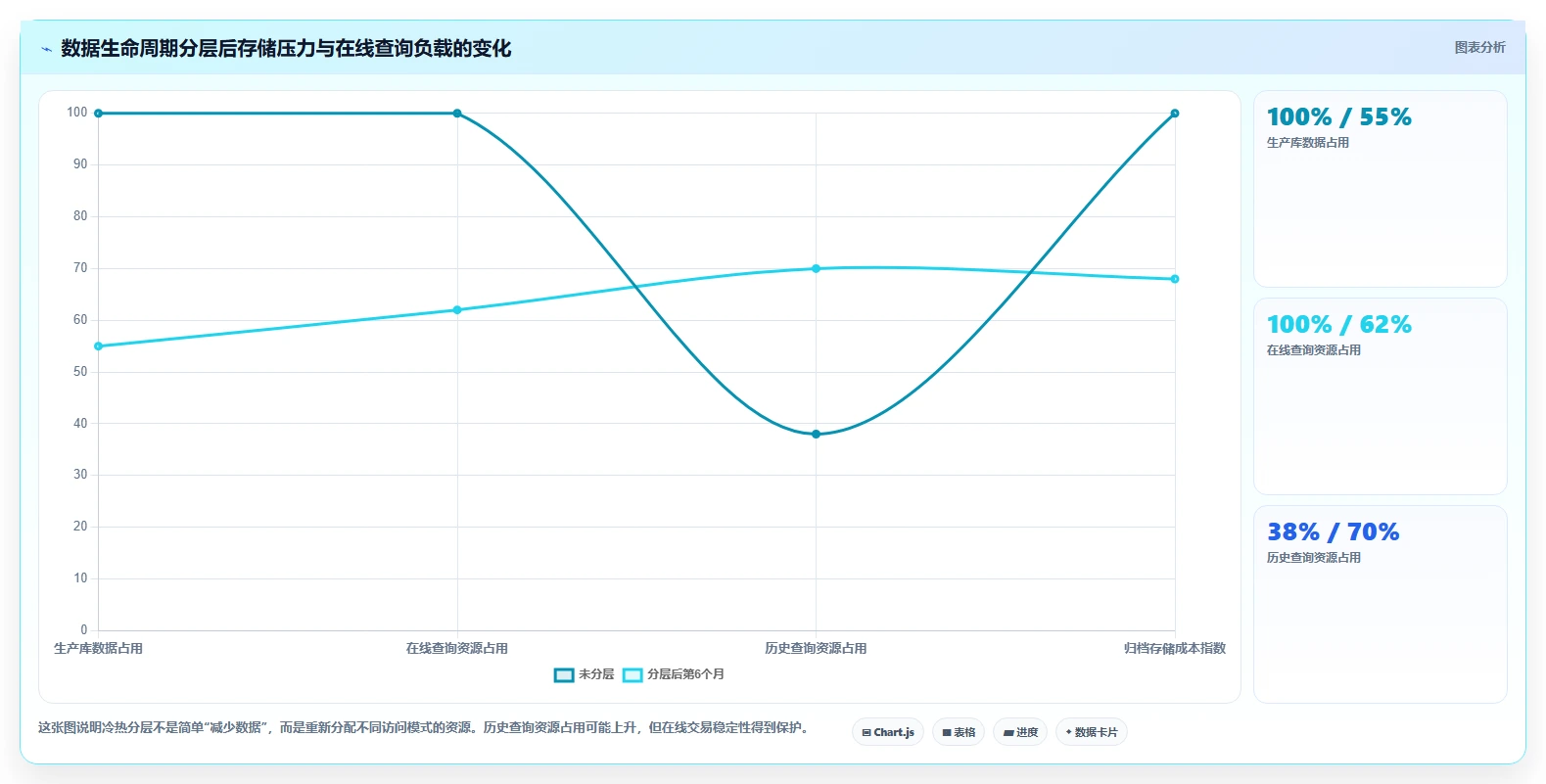Click the 分层后 data point at 历史查询资源占用
1546x784 pixels.
[816, 268]
